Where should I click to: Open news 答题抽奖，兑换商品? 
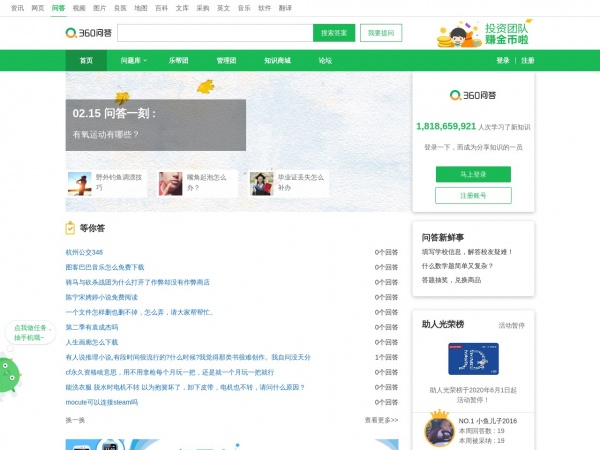[x=451, y=280]
